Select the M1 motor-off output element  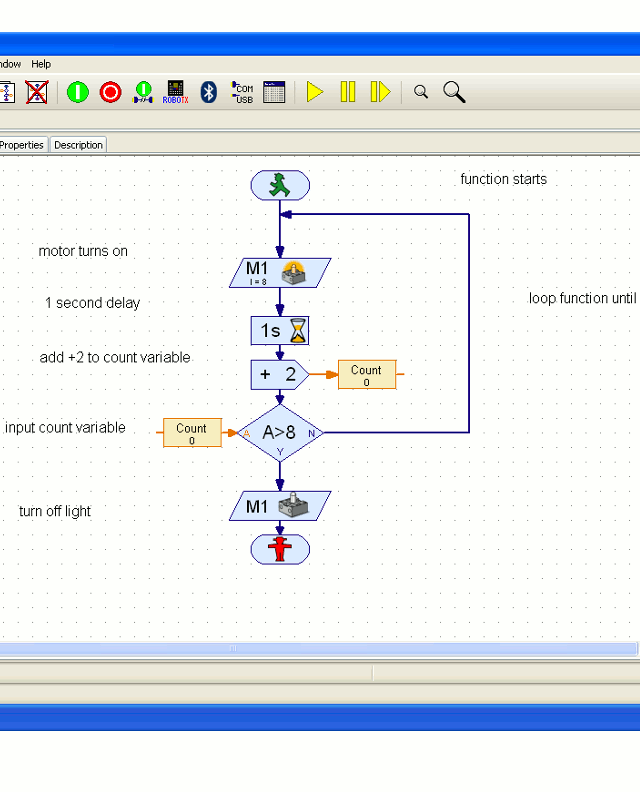tap(280, 506)
